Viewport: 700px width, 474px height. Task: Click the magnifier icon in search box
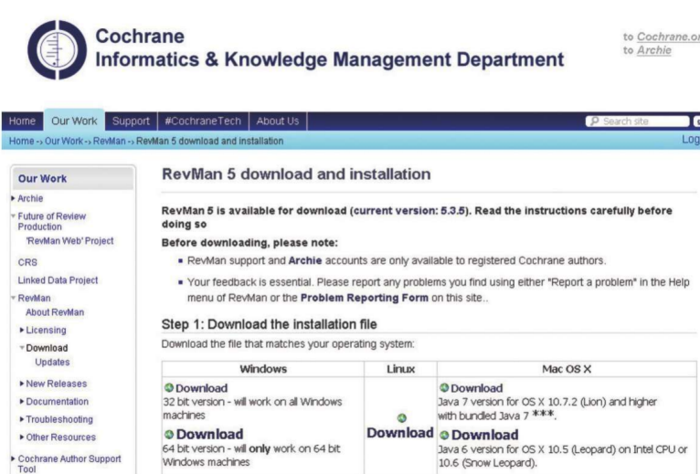pos(594,121)
